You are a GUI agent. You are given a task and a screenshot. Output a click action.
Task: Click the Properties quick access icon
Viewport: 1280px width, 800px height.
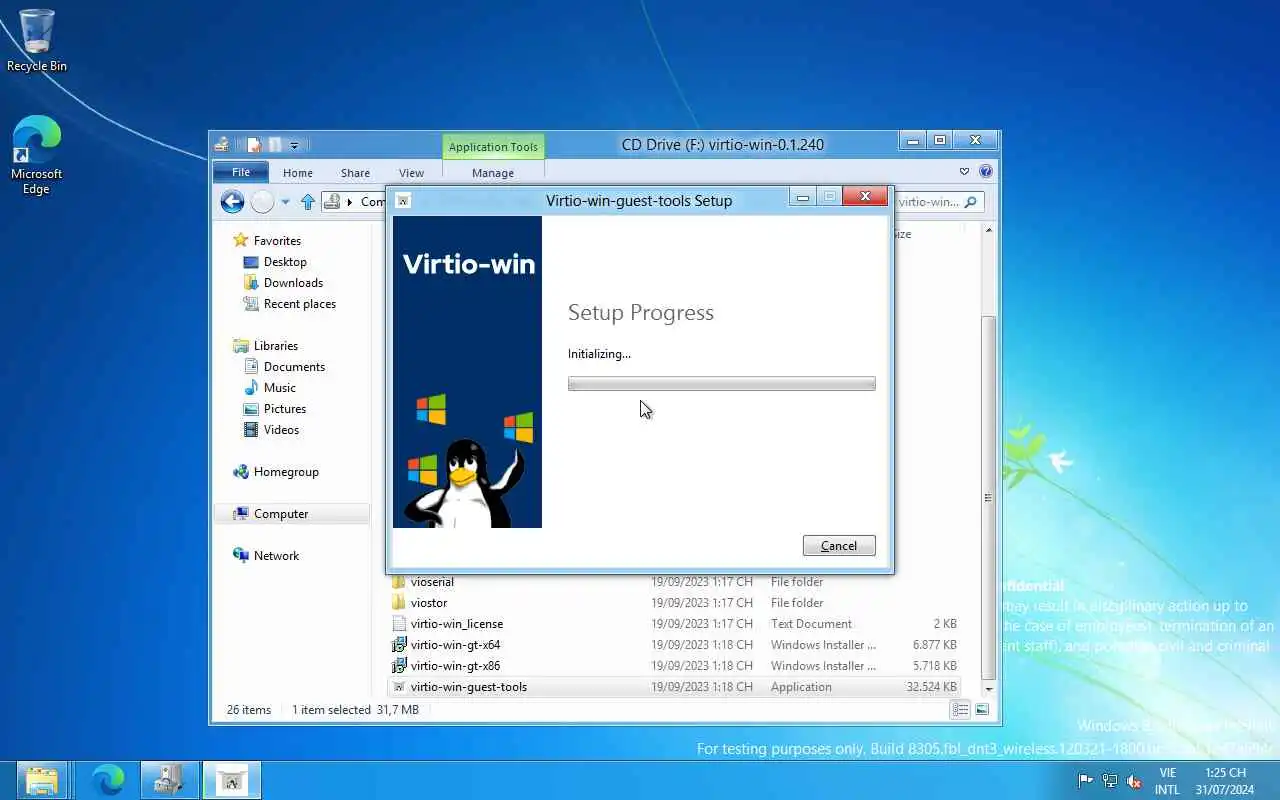click(255, 145)
